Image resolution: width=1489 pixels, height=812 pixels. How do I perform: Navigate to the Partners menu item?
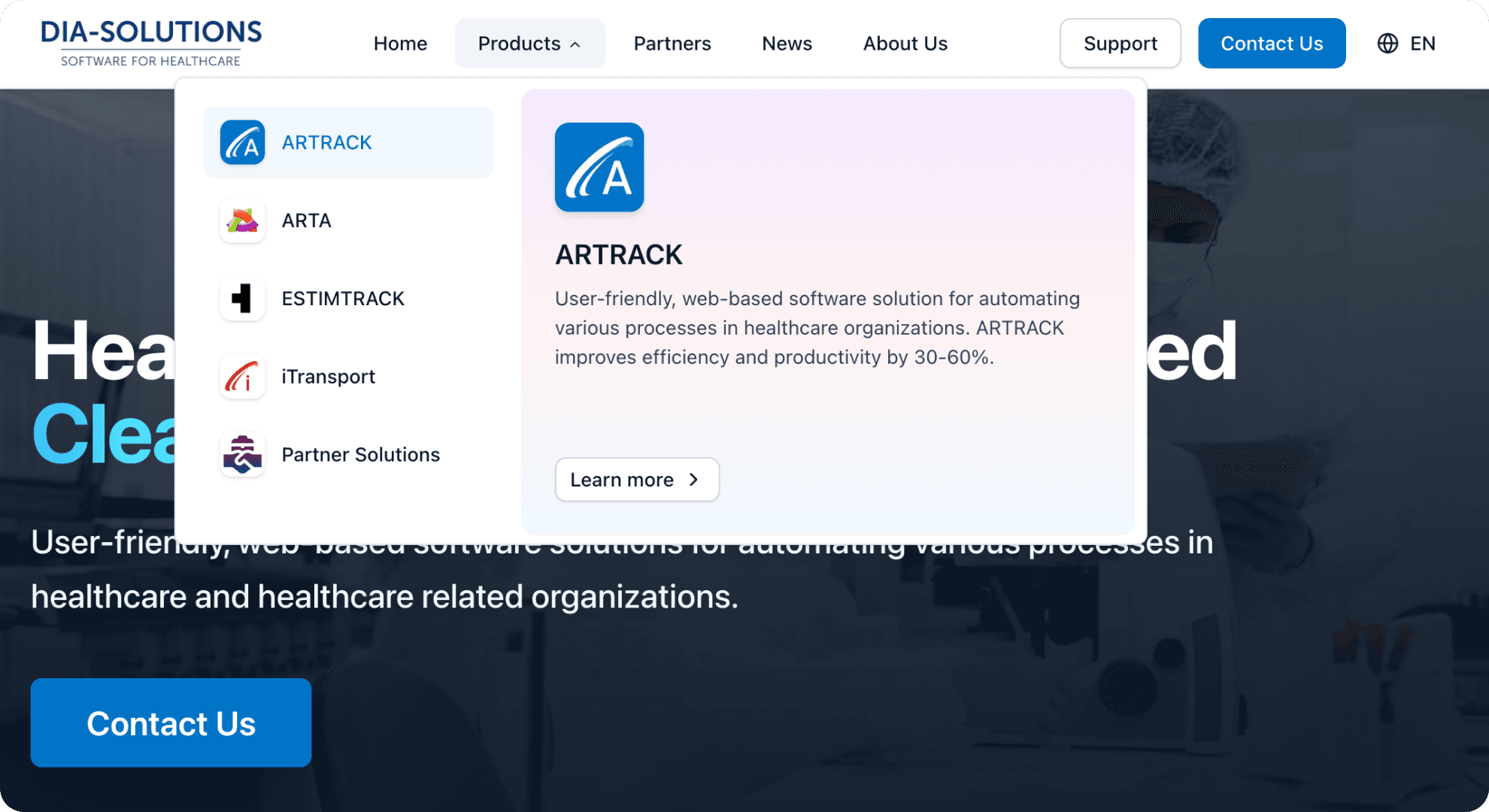pos(672,43)
